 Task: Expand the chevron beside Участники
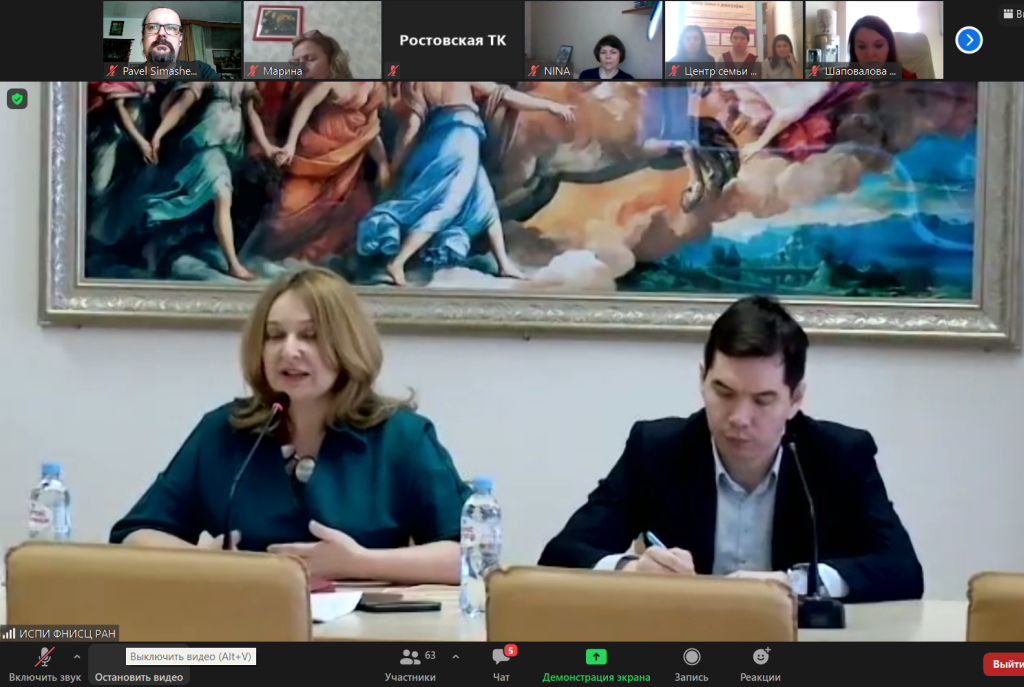tap(455, 656)
